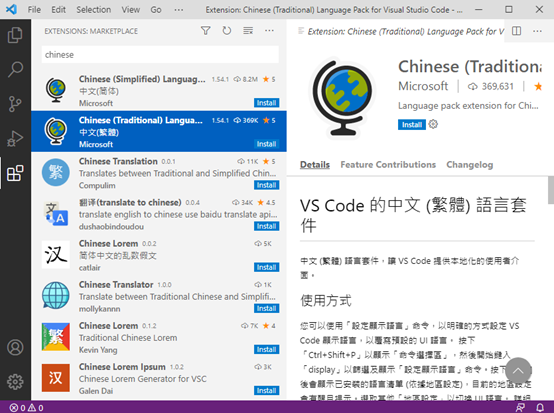
Task: Click the details pane vertical scrollbar
Action: click(x=551, y=190)
